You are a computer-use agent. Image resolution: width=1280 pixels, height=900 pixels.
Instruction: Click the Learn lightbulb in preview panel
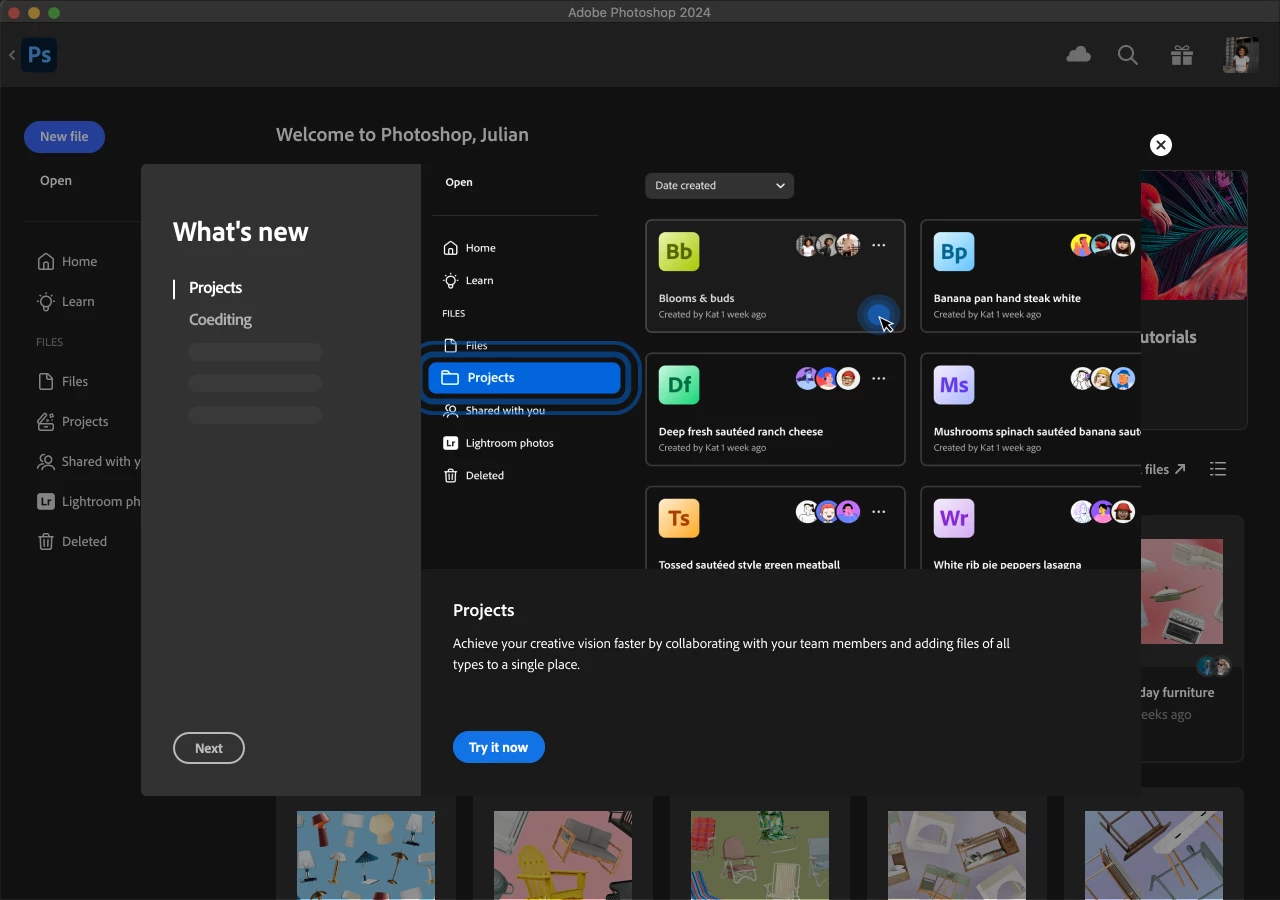[451, 280]
